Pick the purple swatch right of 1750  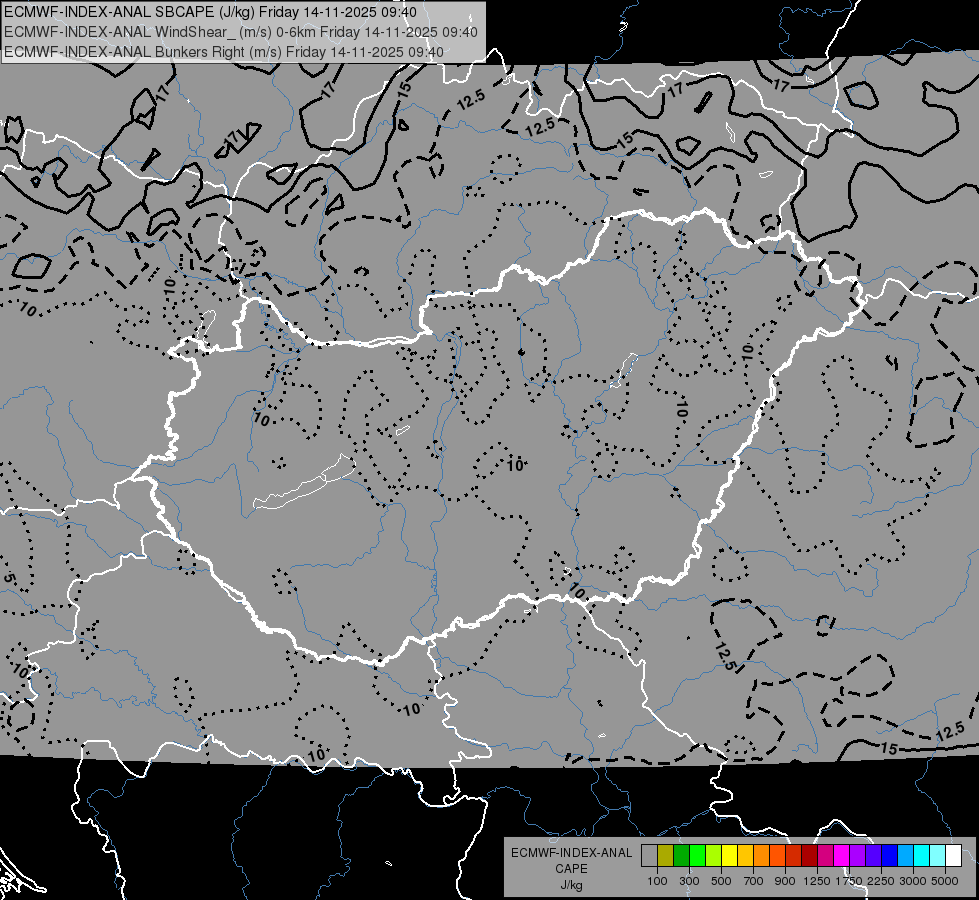[x=858, y=855]
